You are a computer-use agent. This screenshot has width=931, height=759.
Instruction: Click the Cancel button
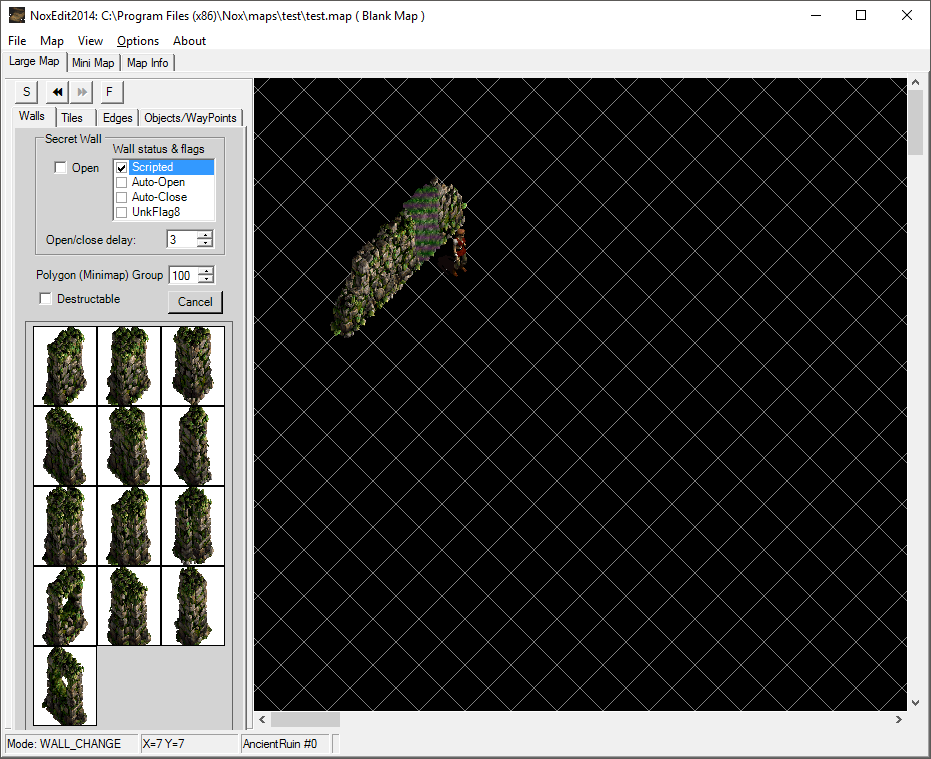(x=195, y=302)
